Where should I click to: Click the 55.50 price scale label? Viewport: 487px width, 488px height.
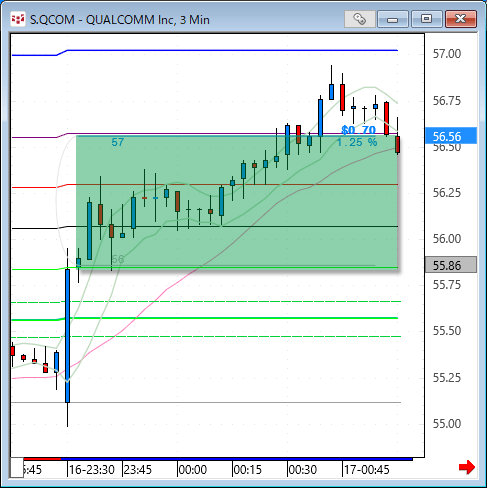click(447, 331)
